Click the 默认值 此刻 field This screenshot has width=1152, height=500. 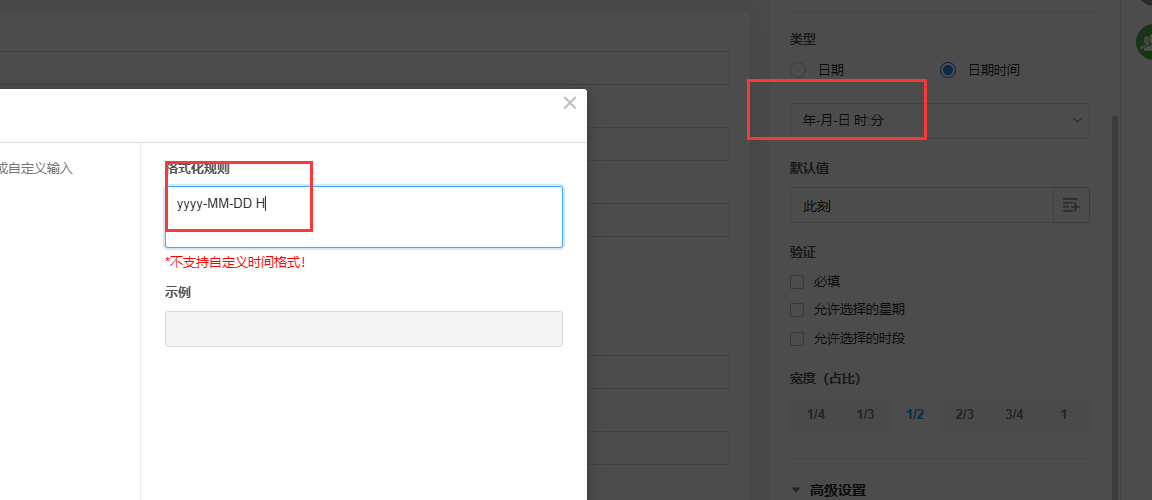(x=922, y=206)
